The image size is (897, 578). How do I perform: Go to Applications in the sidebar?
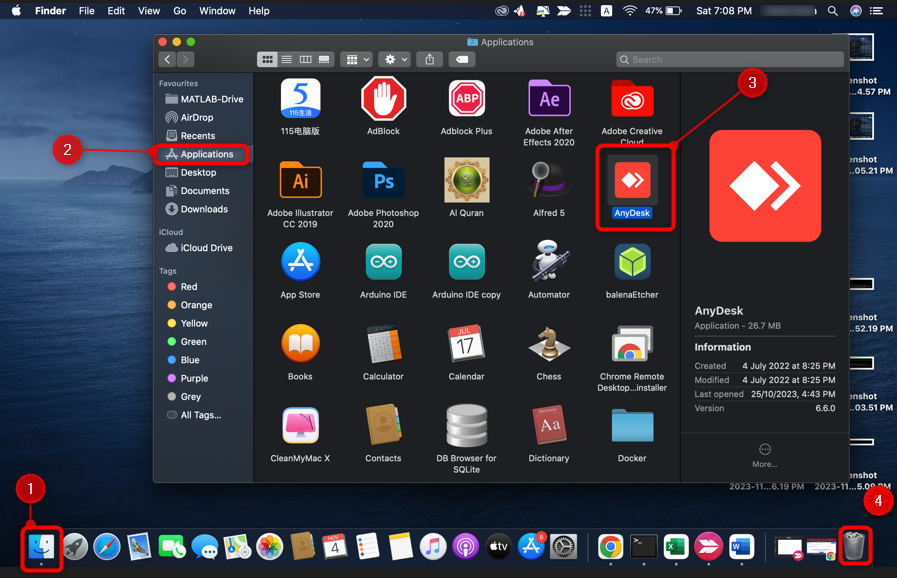click(x=206, y=154)
